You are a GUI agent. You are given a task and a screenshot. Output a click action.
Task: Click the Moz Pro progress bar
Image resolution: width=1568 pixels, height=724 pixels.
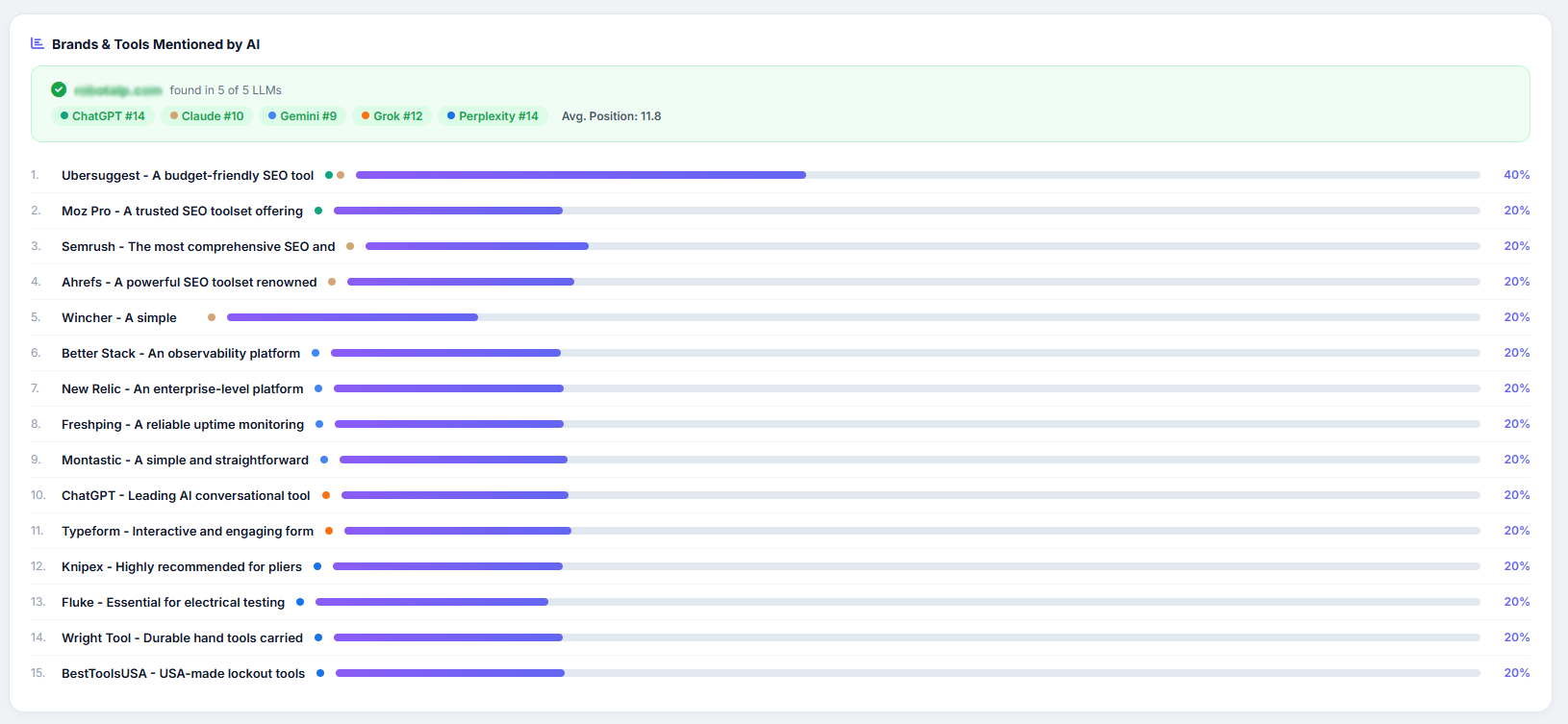coord(907,211)
